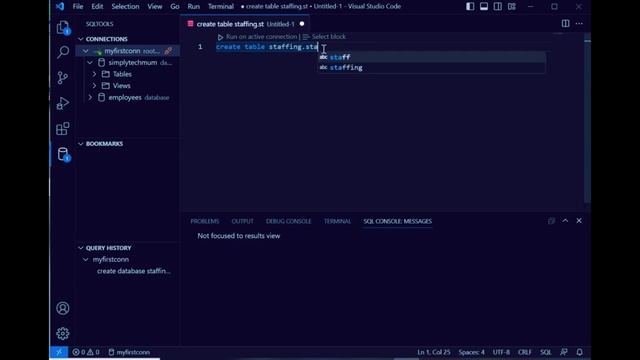Close the bottom panel
The height and width of the screenshot is (360, 640).
[579, 220]
